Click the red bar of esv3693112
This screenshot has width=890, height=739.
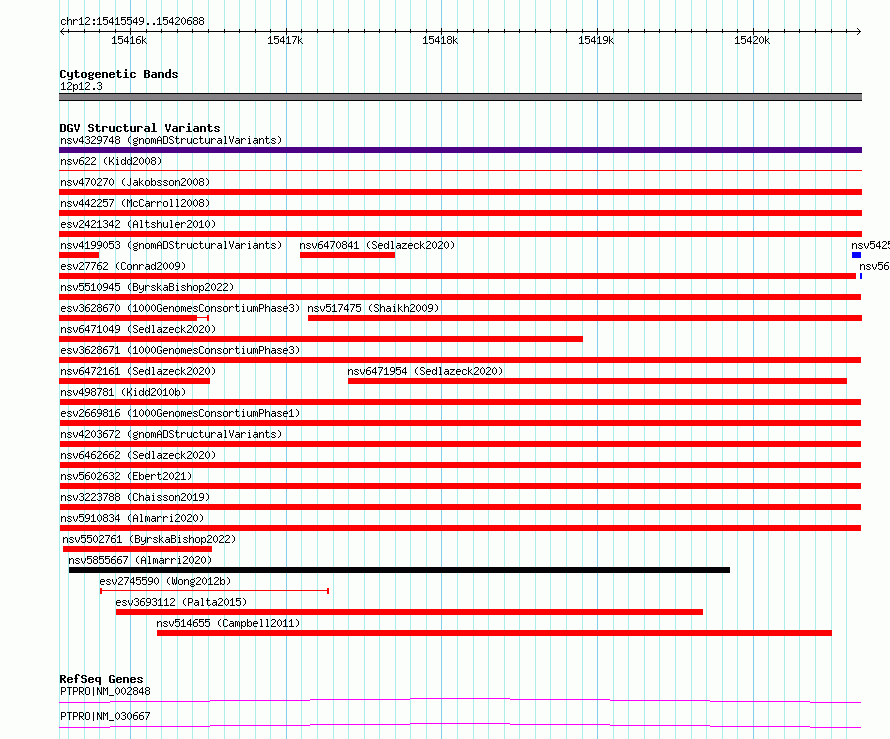(x=409, y=612)
